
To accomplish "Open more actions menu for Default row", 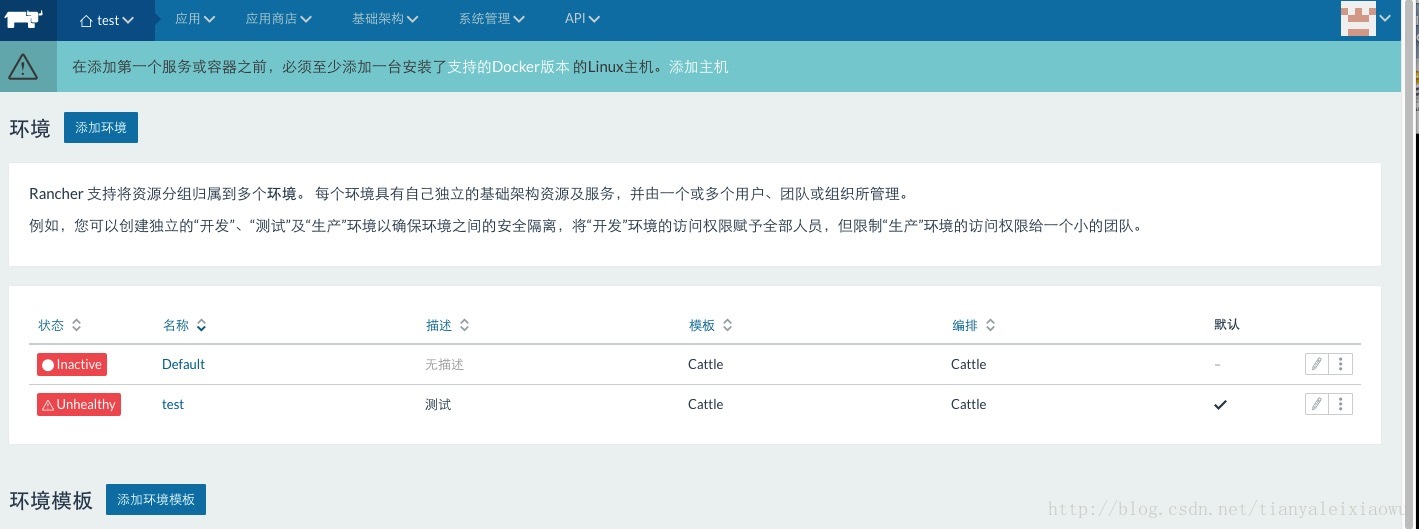I will pyautogui.click(x=1341, y=364).
